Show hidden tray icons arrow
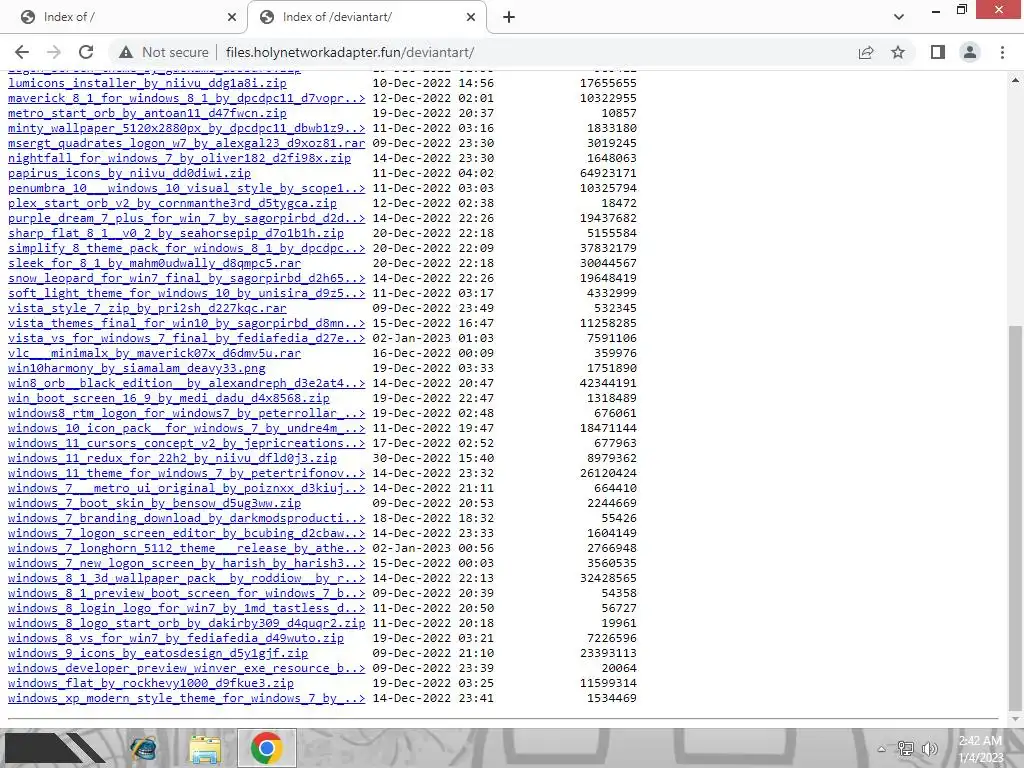Viewport: 1024px width, 768px height. click(882, 749)
